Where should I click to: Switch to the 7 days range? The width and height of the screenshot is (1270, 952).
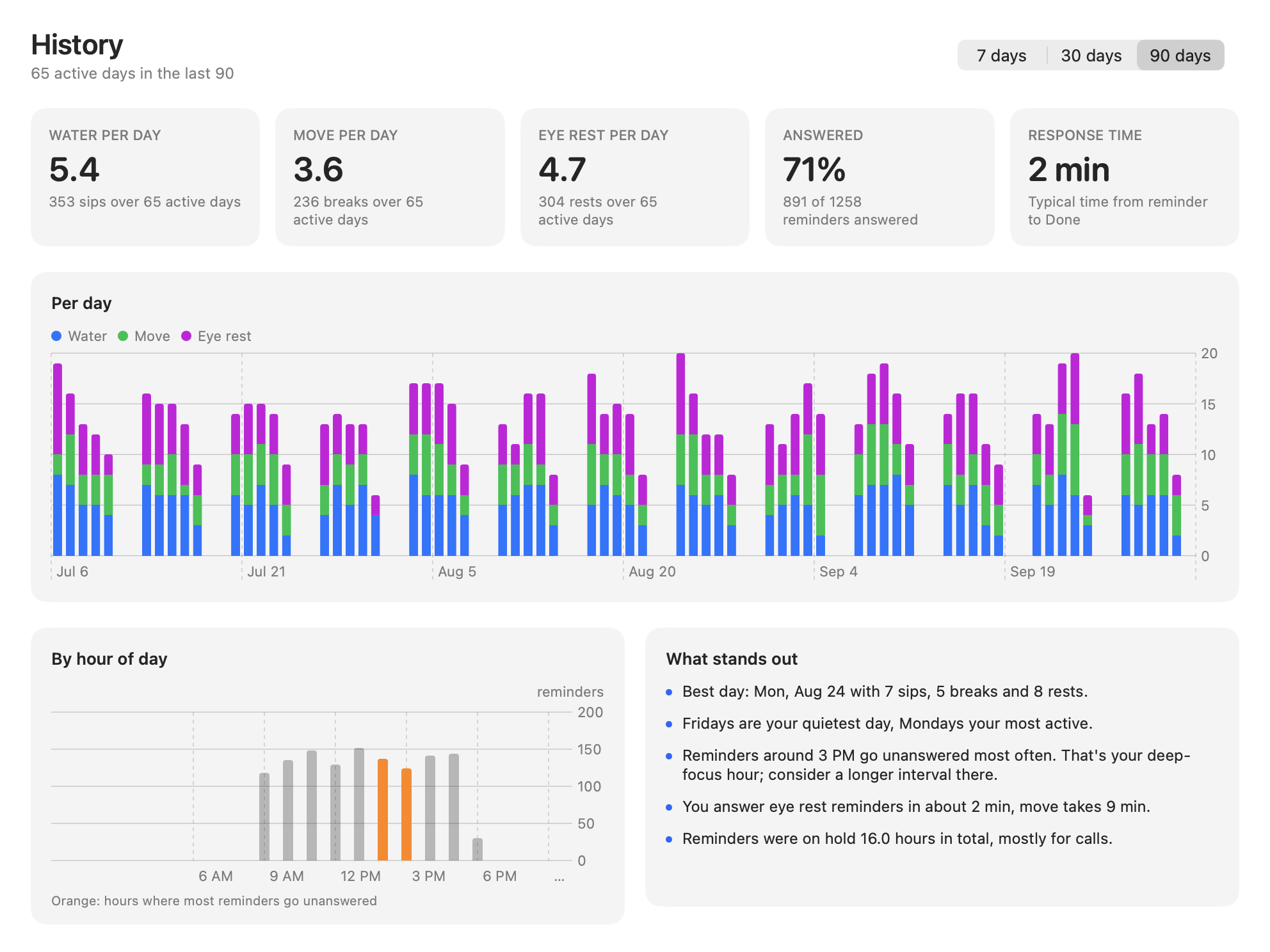(x=1002, y=56)
